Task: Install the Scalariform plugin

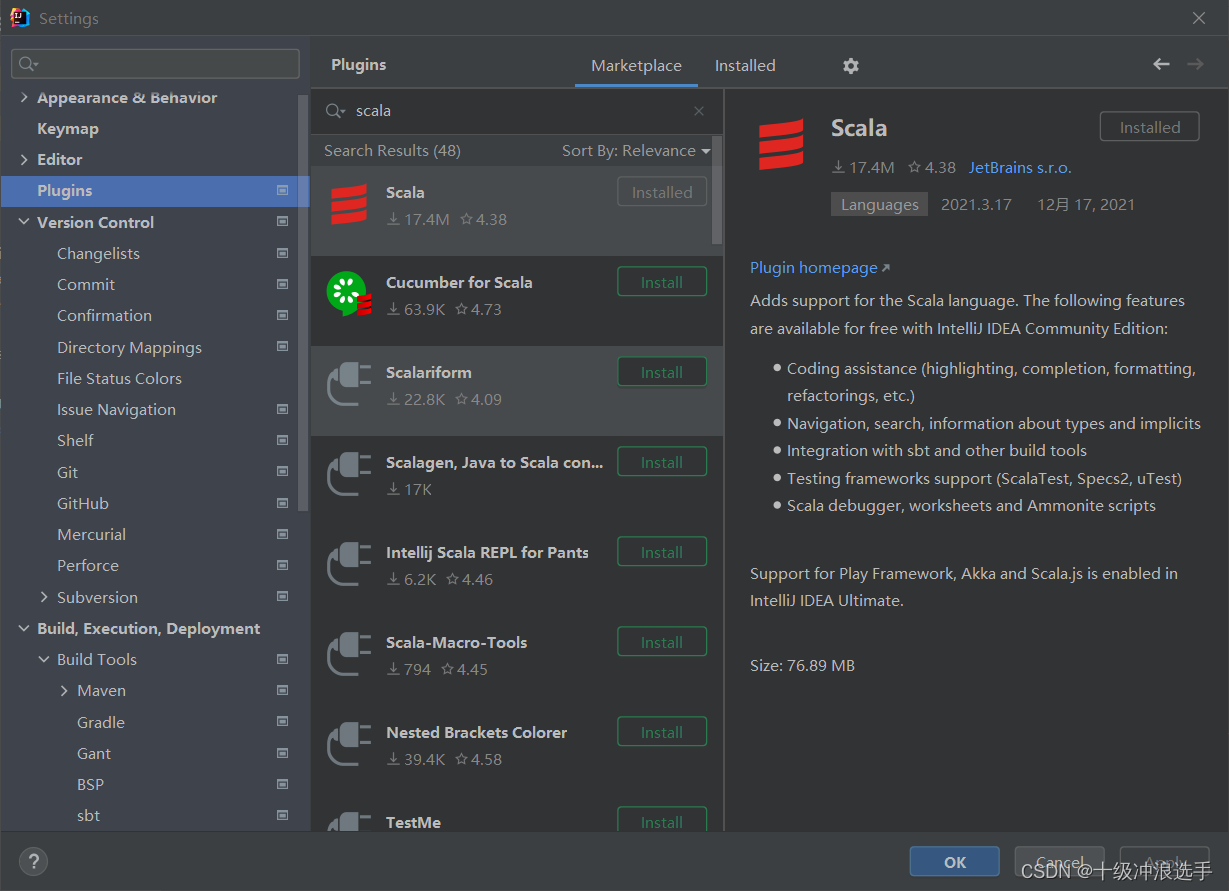Action: tap(662, 372)
